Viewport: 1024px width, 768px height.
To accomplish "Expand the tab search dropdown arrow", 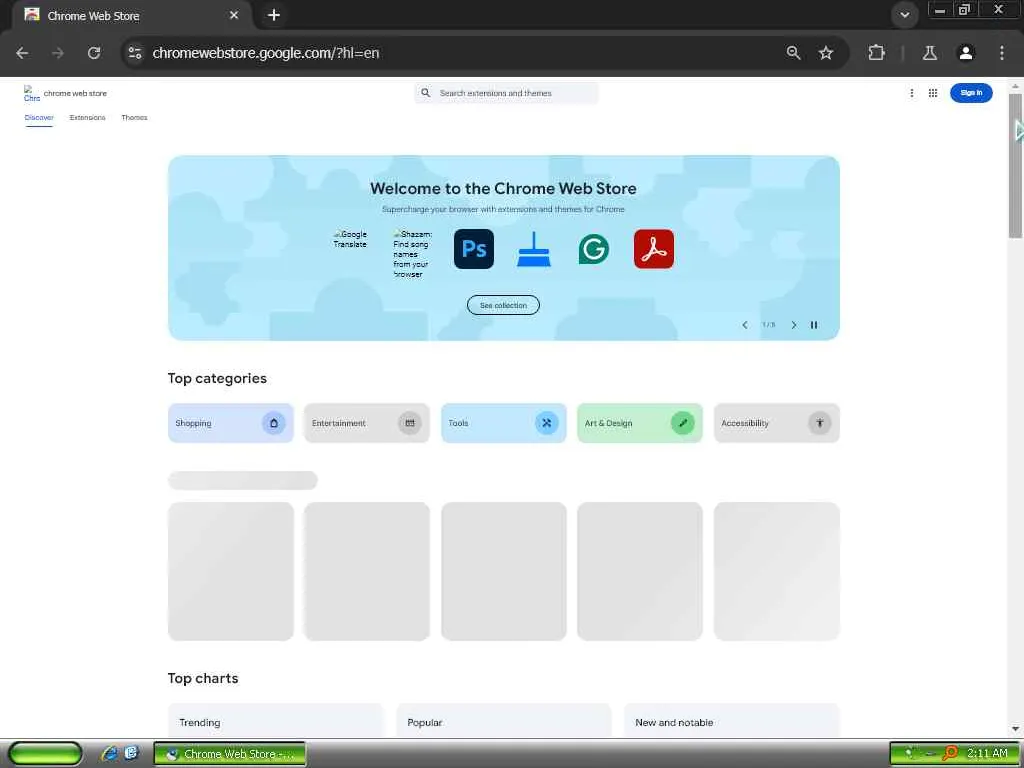I will [904, 15].
